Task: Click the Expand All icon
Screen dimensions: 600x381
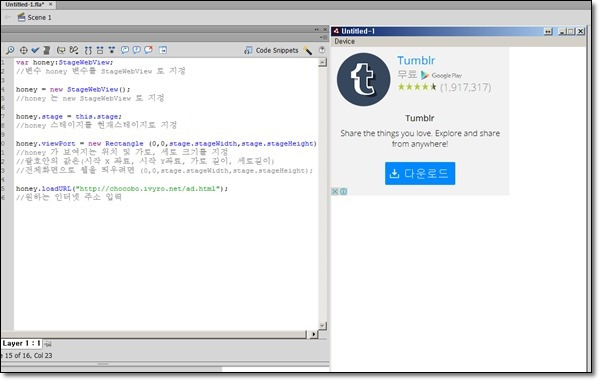Action: pyautogui.click(x=112, y=50)
